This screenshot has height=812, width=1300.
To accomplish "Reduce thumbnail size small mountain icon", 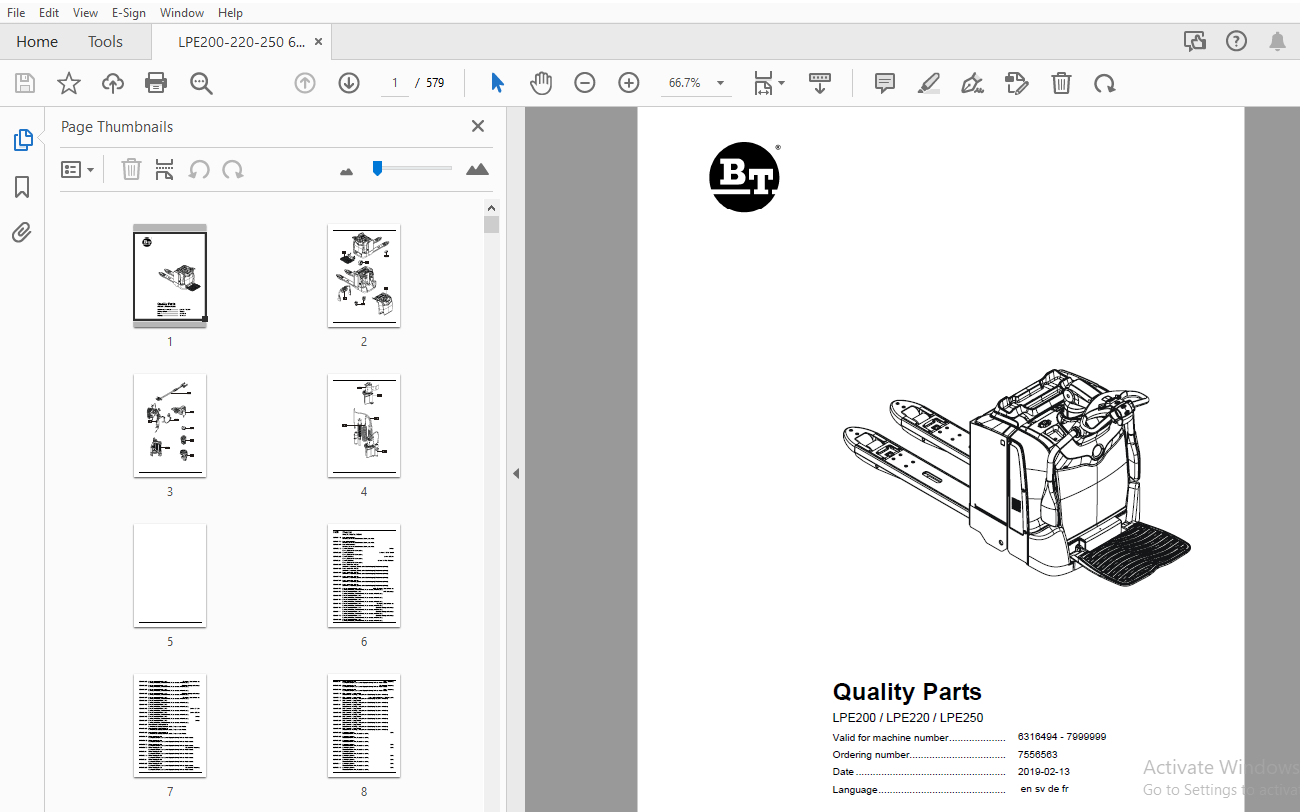I will click(x=347, y=171).
